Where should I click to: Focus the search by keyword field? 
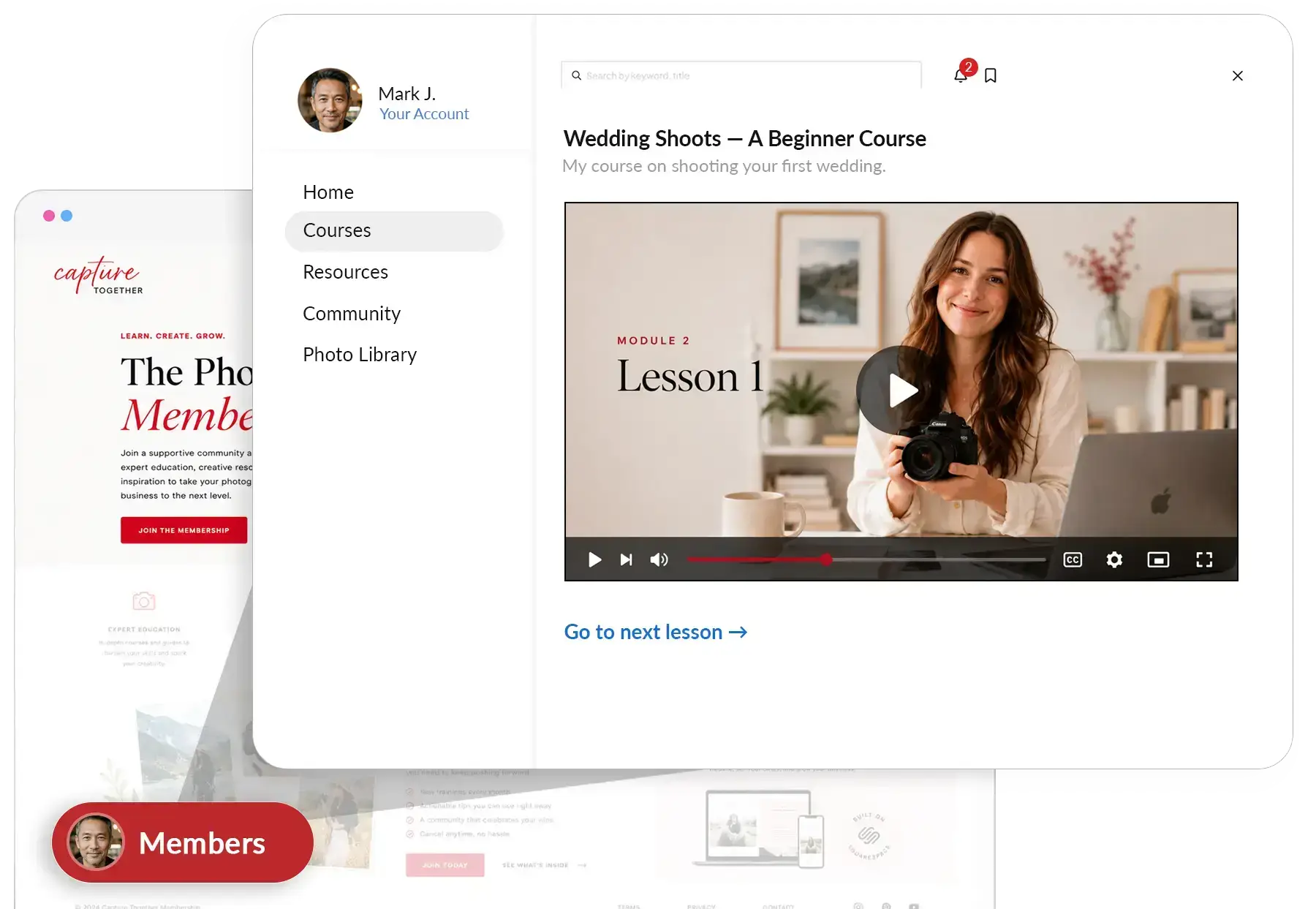click(741, 75)
